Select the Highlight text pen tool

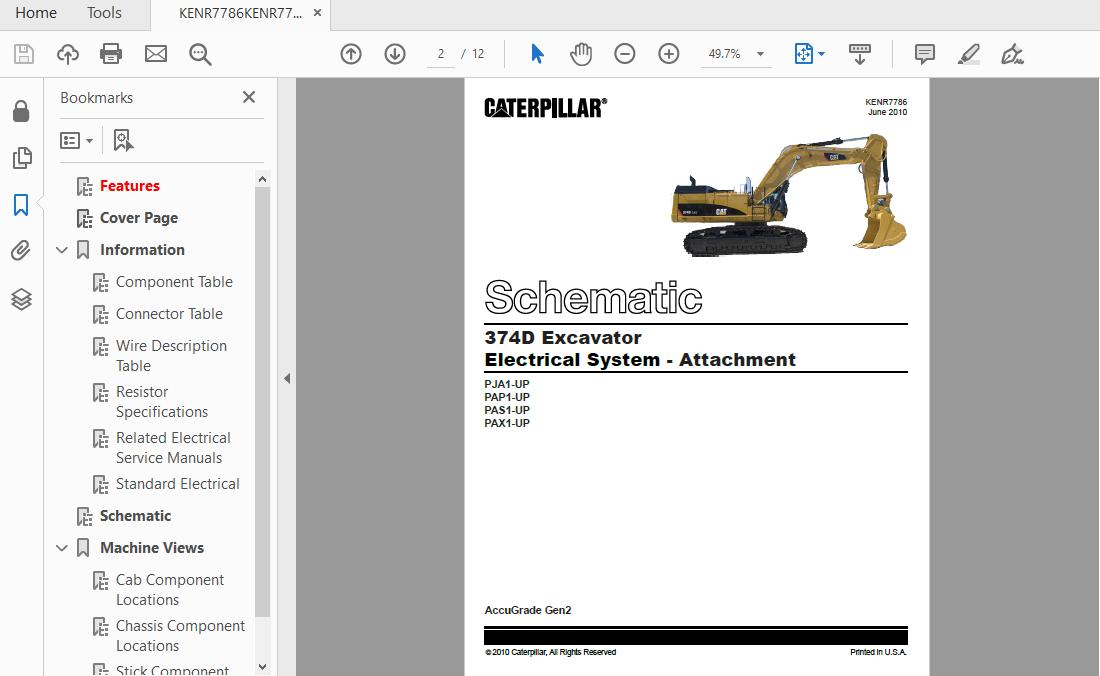tap(969, 54)
